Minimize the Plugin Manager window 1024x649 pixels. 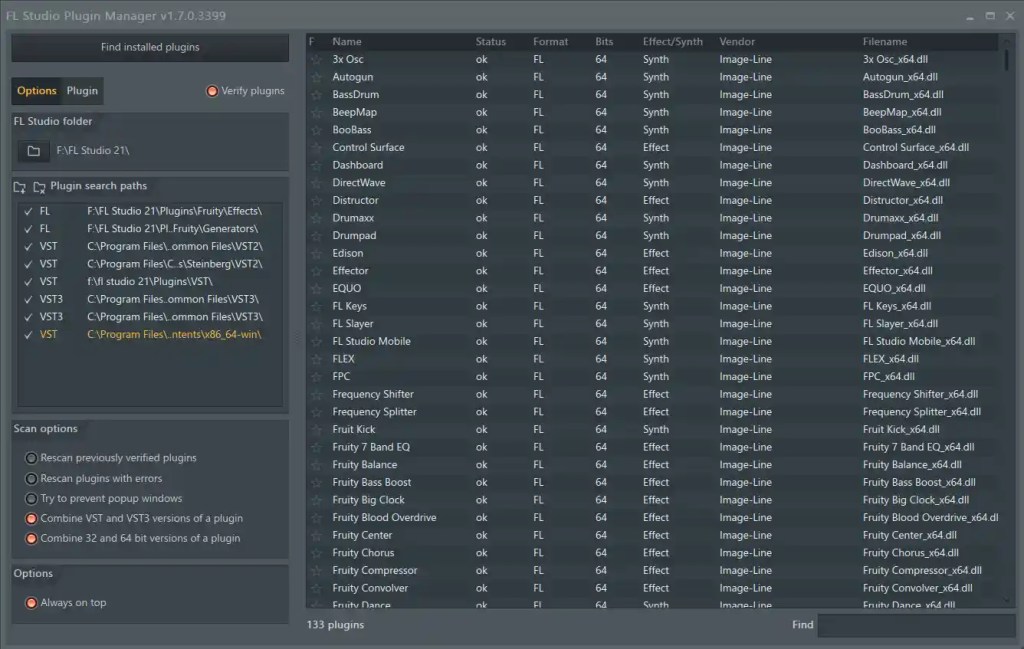tap(970, 17)
